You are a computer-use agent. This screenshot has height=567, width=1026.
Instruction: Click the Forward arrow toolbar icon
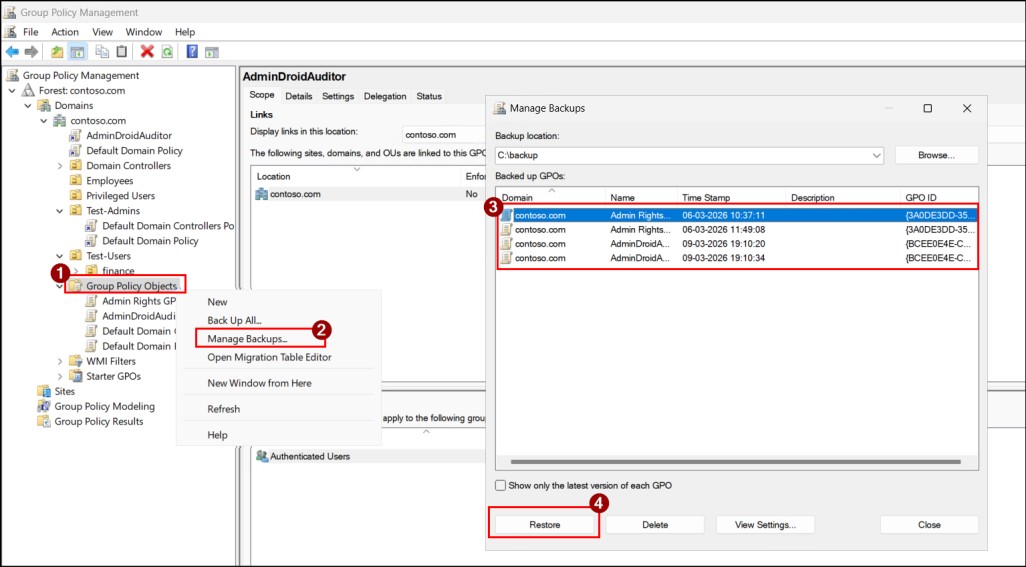tap(31, 52)
